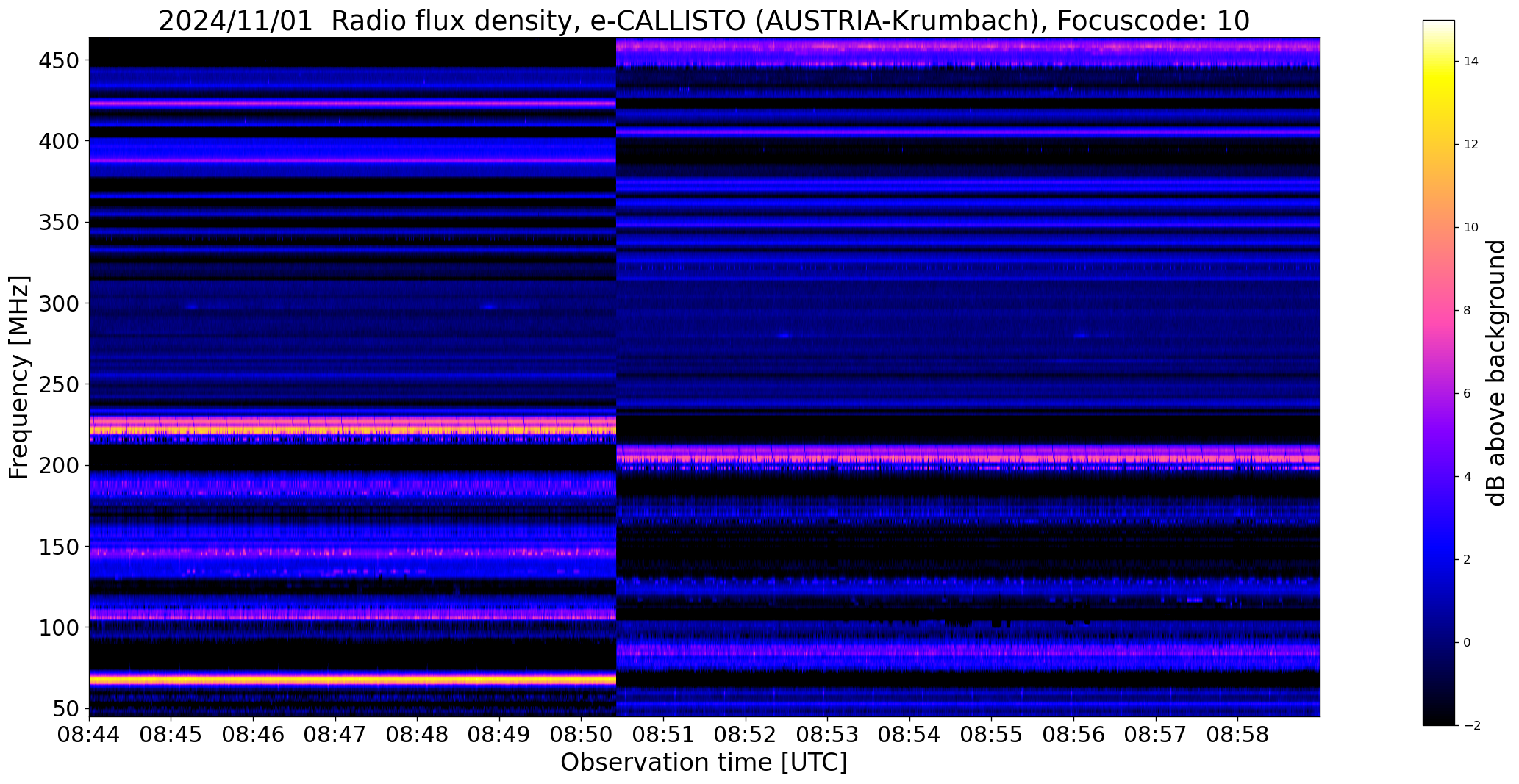Click the colorbar tick label 0
The width and height of the screenshot is (1519, 784).
coord(1467,643)
